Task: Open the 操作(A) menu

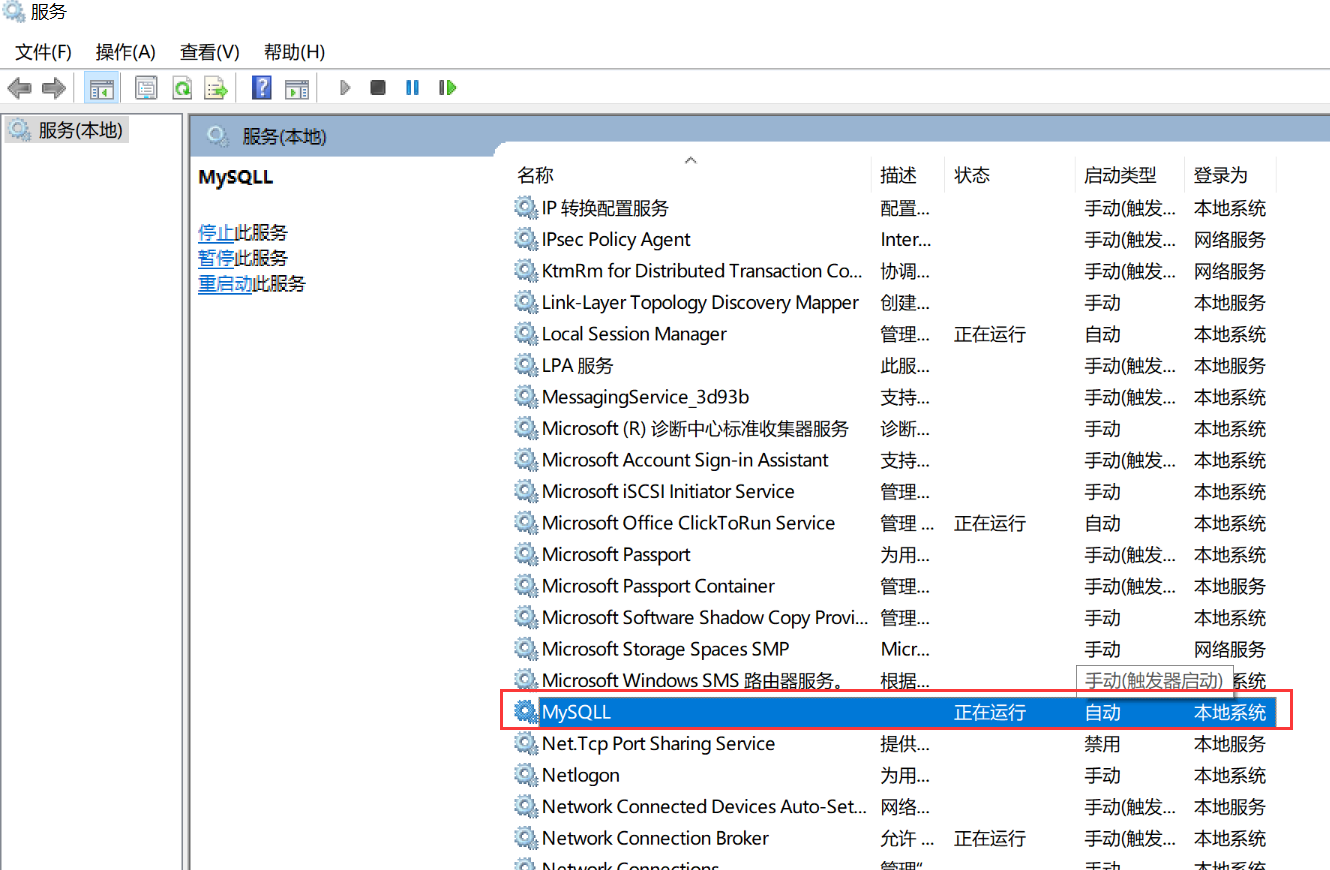Action: pyautogui.click(x=125, y=51)
